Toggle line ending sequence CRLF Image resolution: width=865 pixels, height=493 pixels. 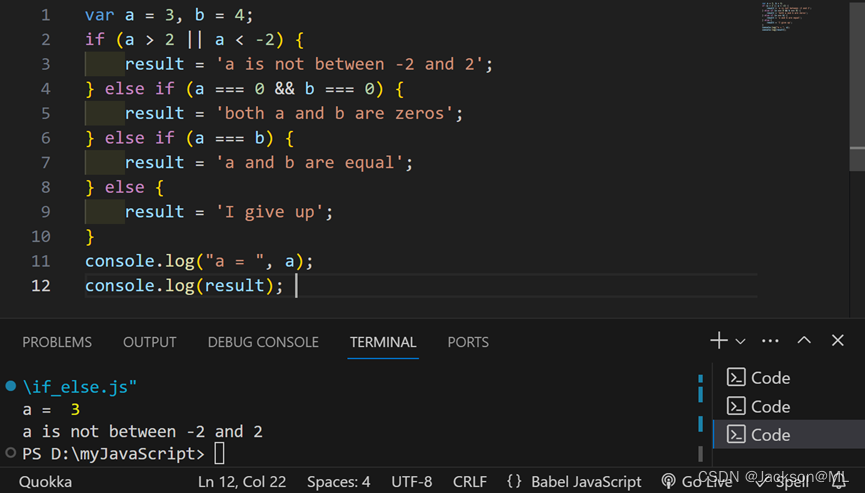tap(469, 482)
